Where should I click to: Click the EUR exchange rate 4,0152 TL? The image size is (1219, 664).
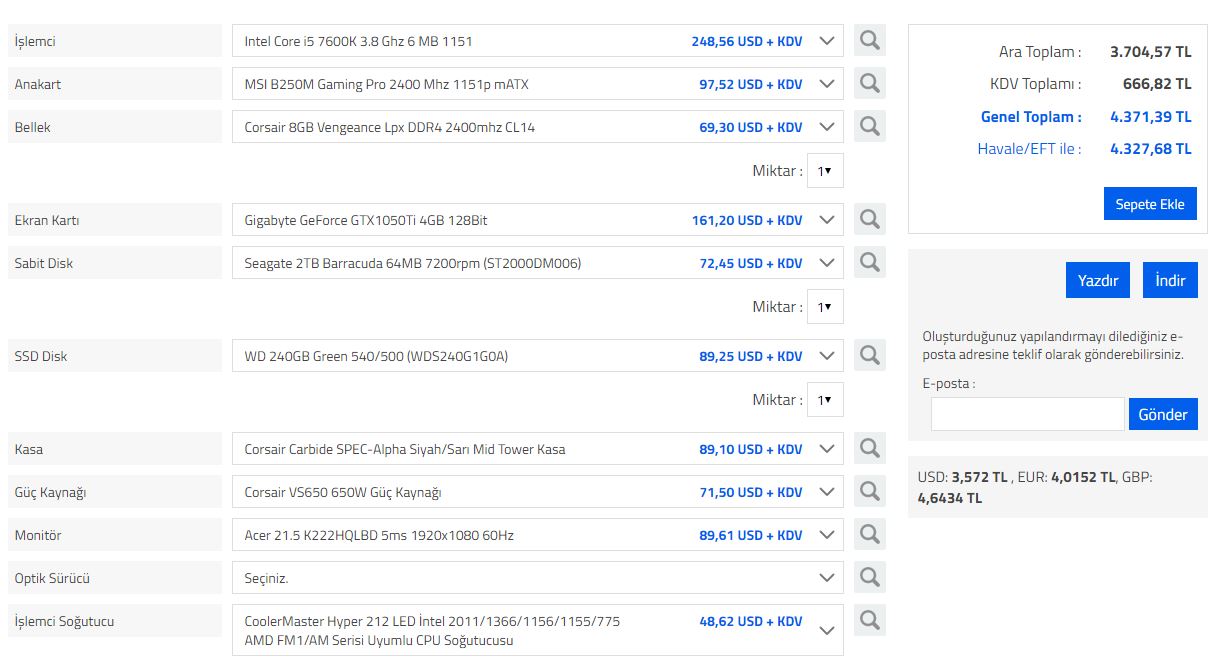pos(1083,477)
